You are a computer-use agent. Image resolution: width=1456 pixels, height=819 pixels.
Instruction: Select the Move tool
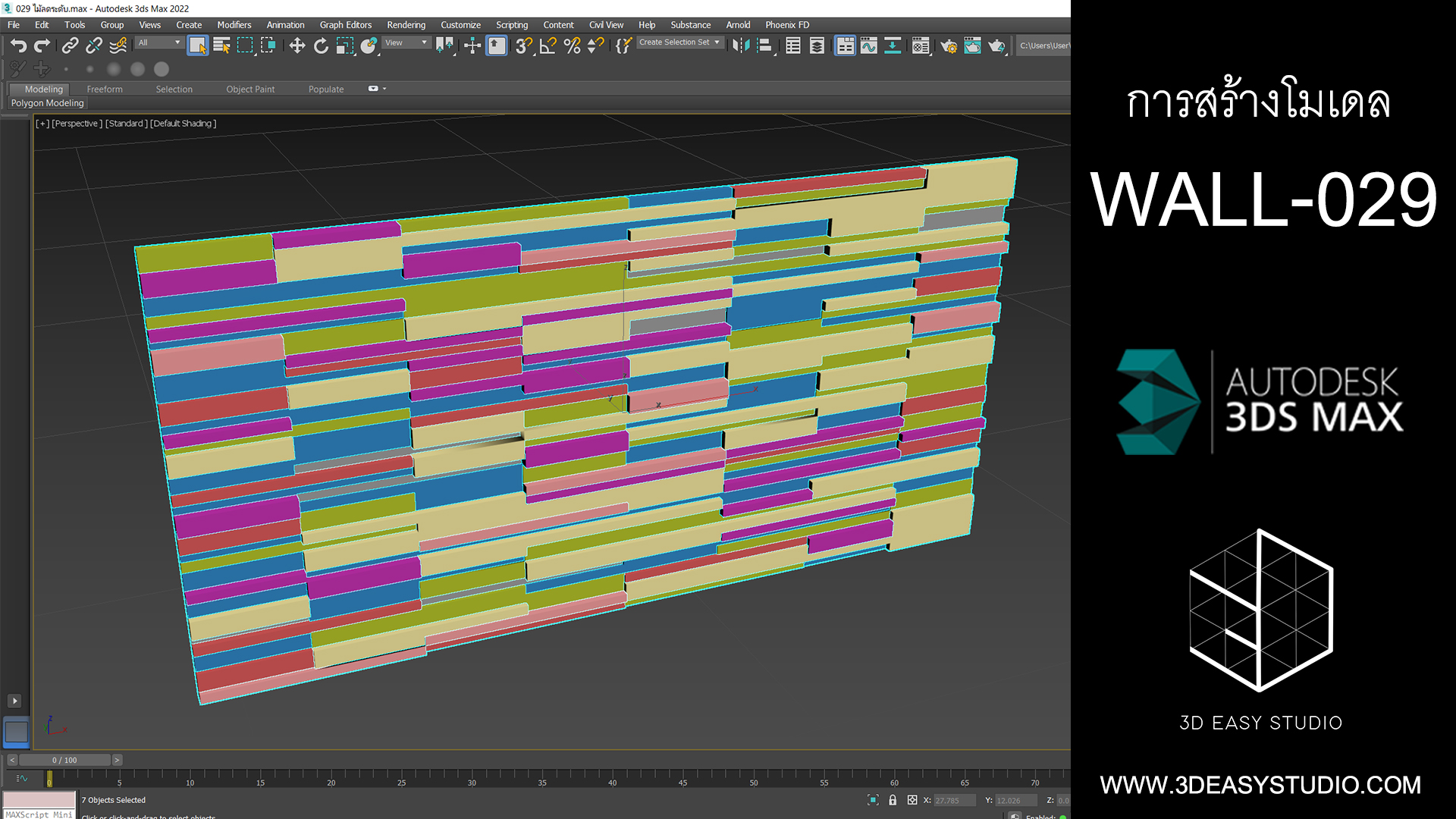297,46
